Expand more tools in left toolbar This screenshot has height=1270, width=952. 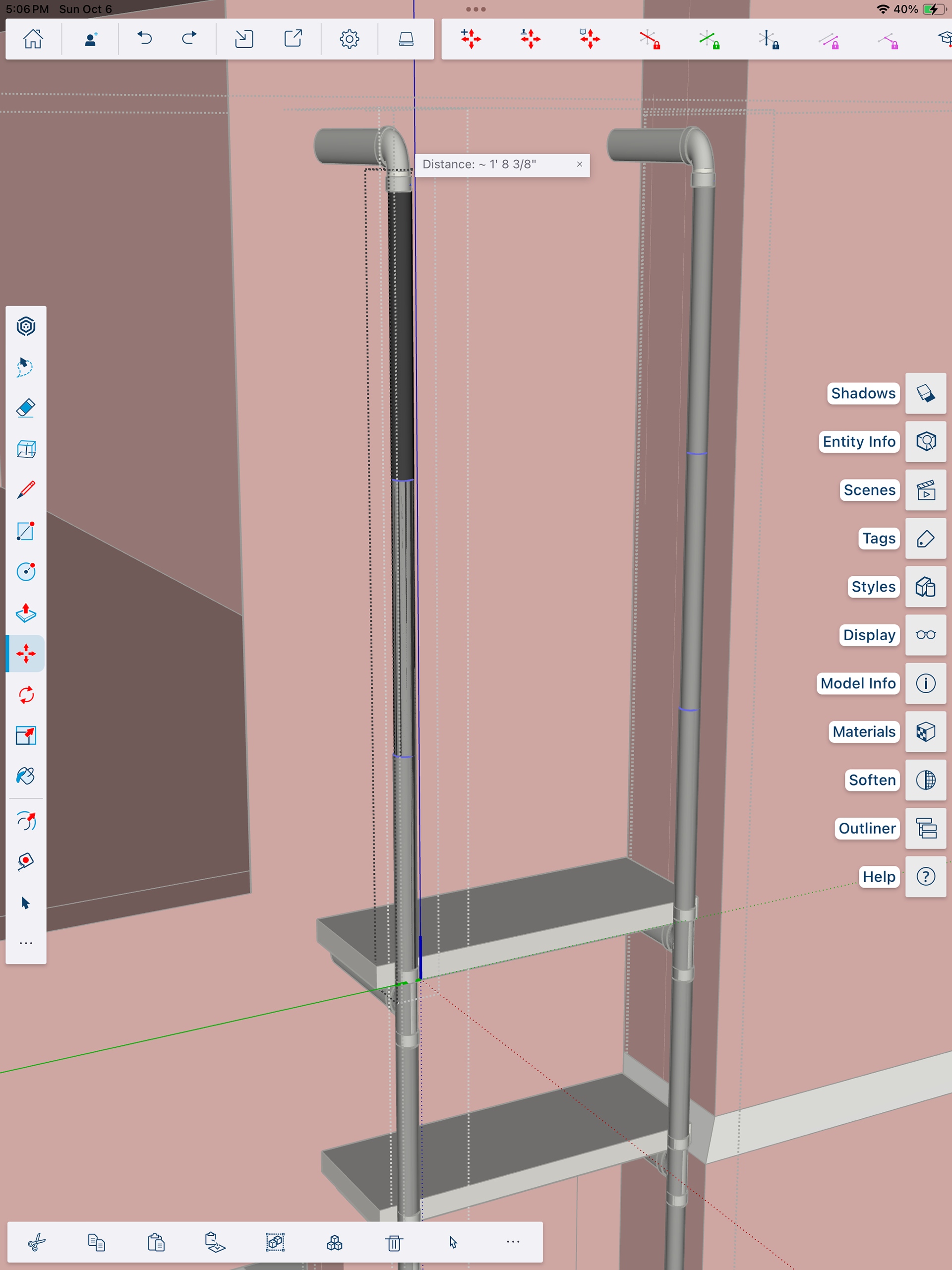26,943
